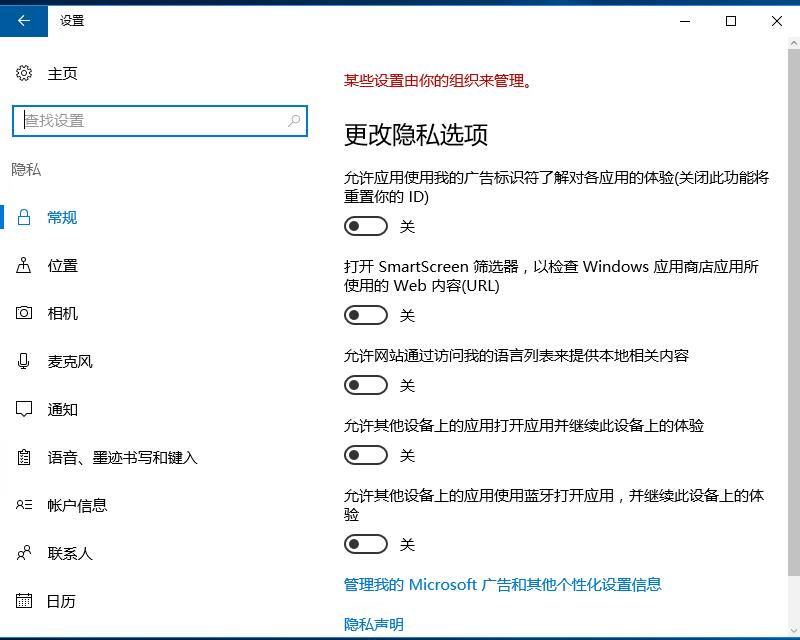Select 帐户信息 in privacy sidebar
The width and height of the screenshot is (800, 640).
(77, 505)
